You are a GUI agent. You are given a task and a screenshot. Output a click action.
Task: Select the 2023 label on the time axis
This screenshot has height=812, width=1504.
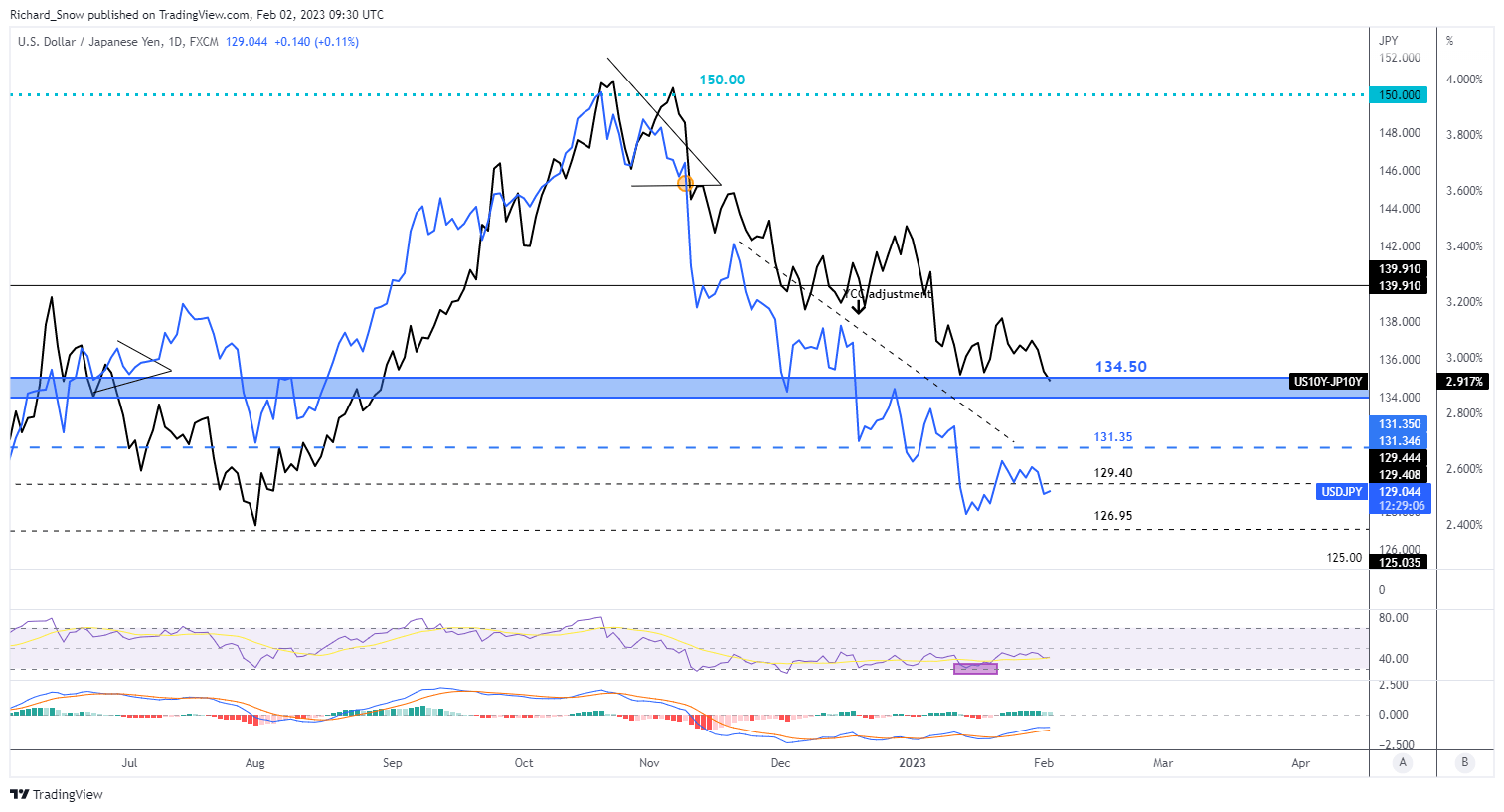[912, 763]
